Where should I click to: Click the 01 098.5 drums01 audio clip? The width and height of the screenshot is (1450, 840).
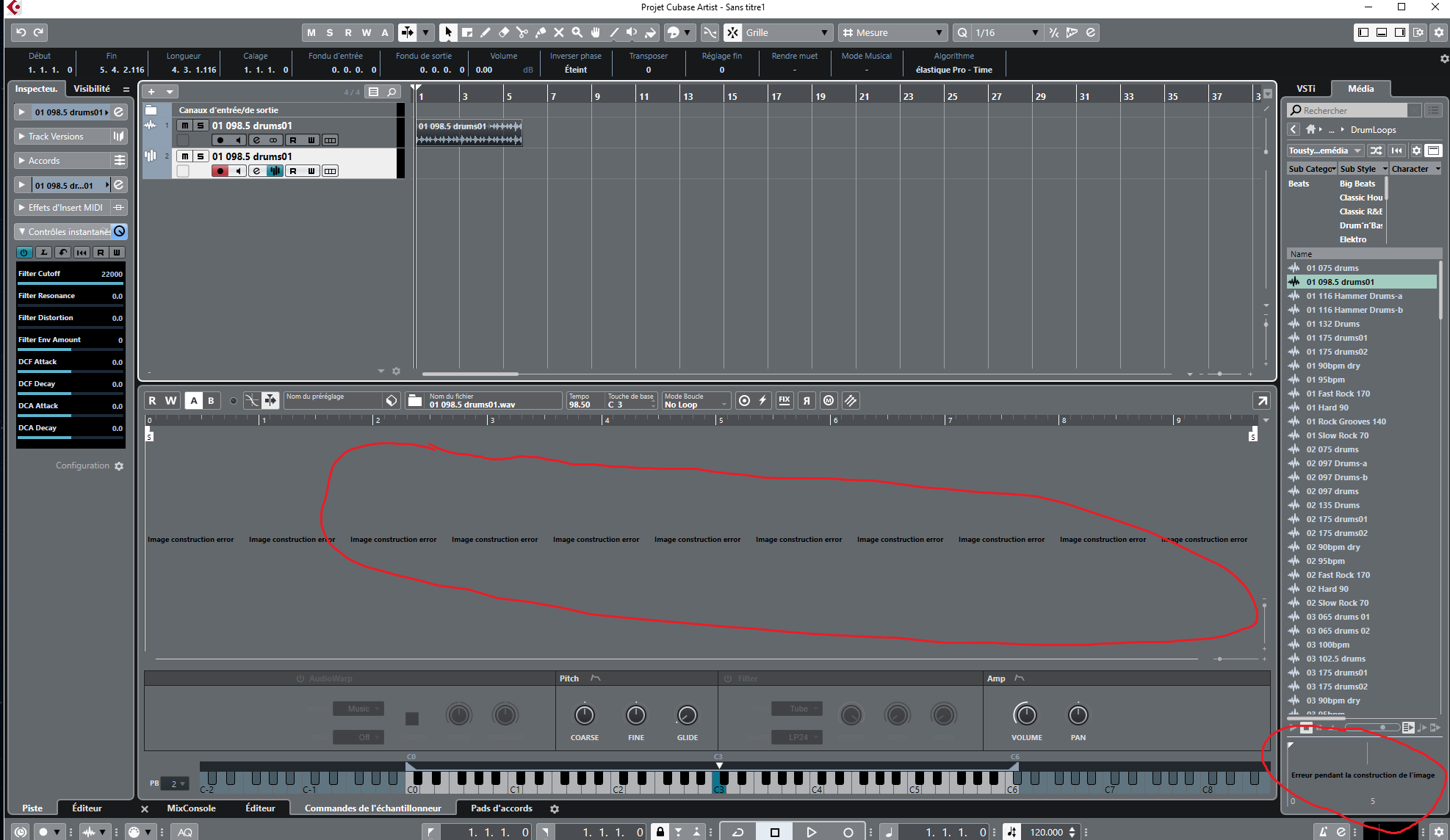click(469, 133)
